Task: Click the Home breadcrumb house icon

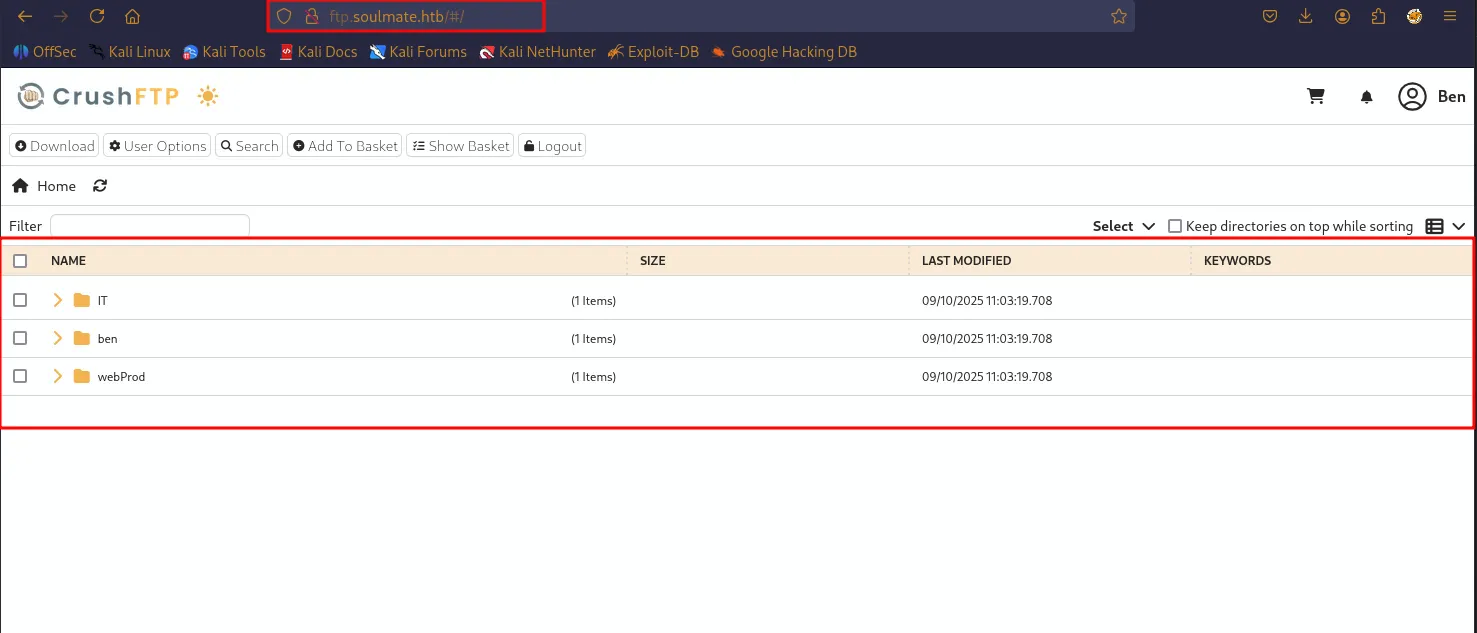Action: [20, 186]
